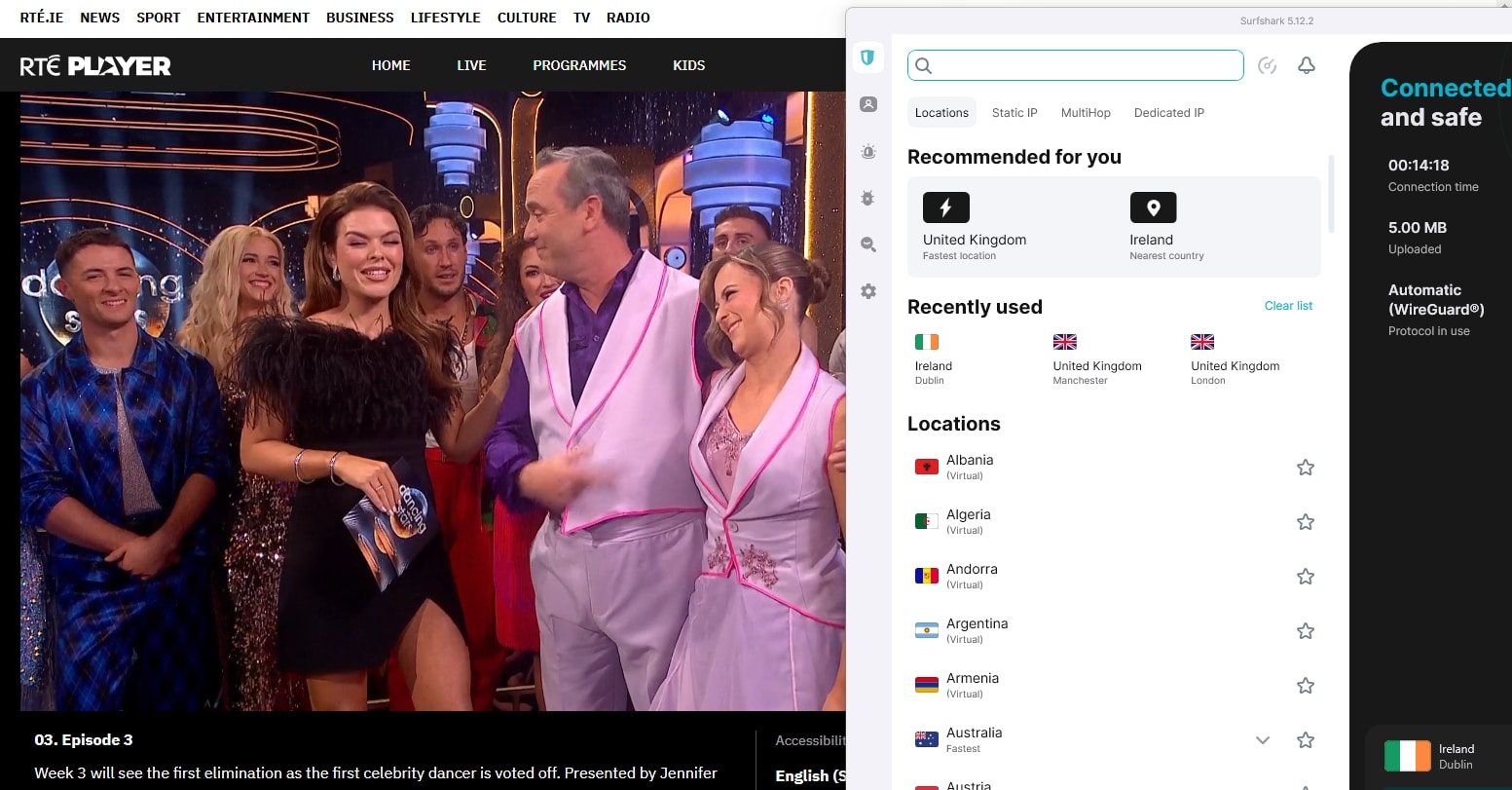Open the ENTERTAINMENT link in top bar
The image size is (1512, 790).
pos(253,18)
